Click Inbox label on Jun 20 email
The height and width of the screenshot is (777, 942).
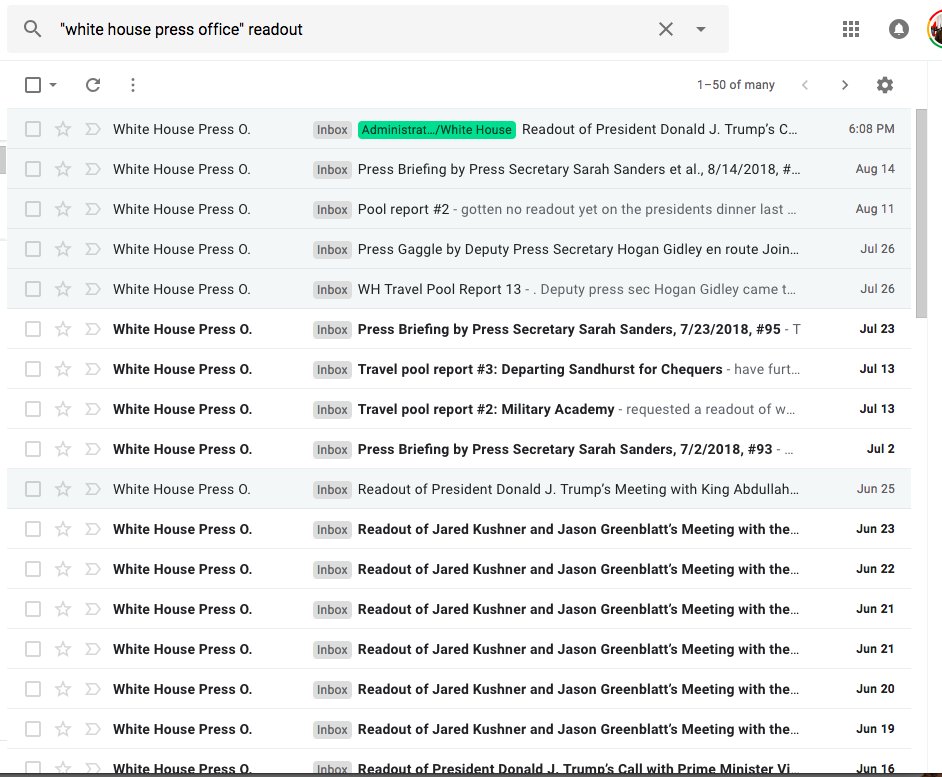point(332,689)
